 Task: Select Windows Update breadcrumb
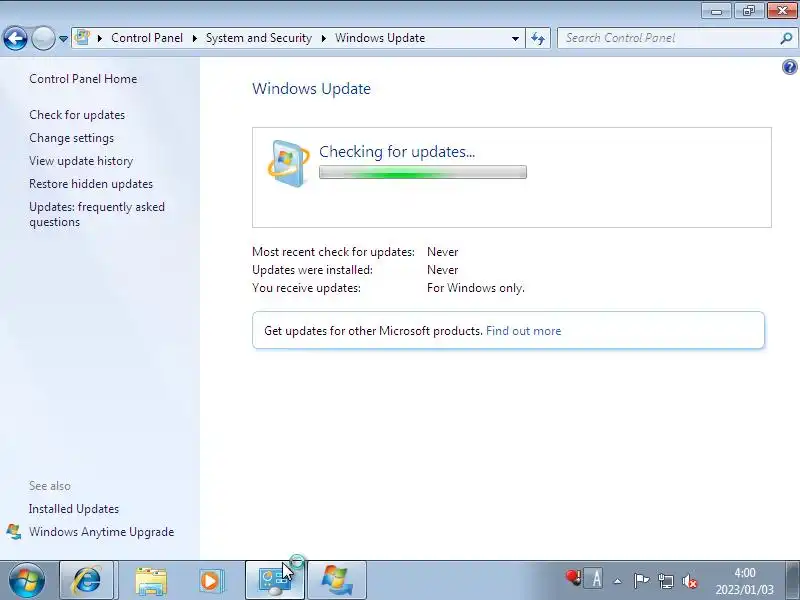[x=380, y=38]
